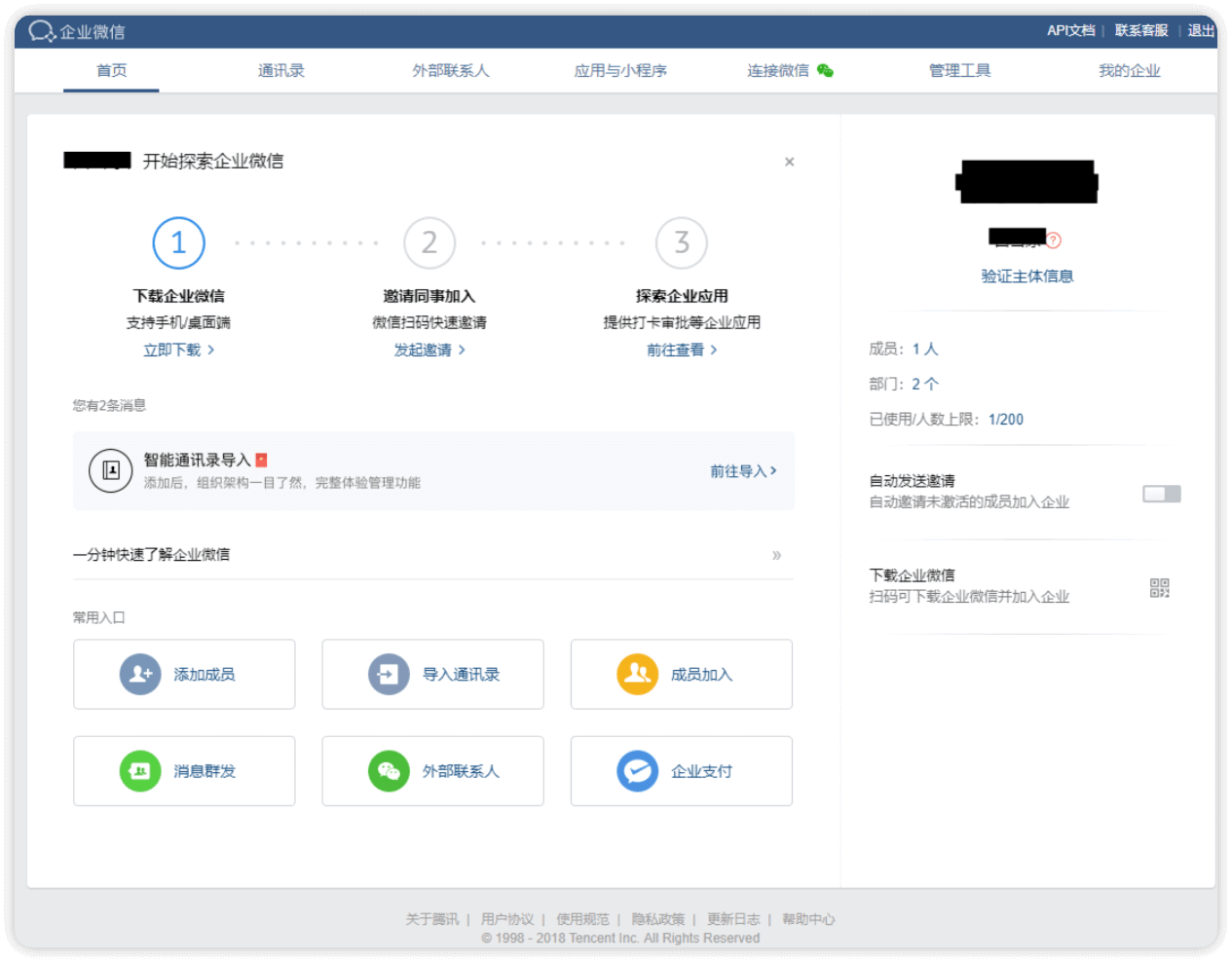Click the 导入通讯录 button label

[461, 674]
